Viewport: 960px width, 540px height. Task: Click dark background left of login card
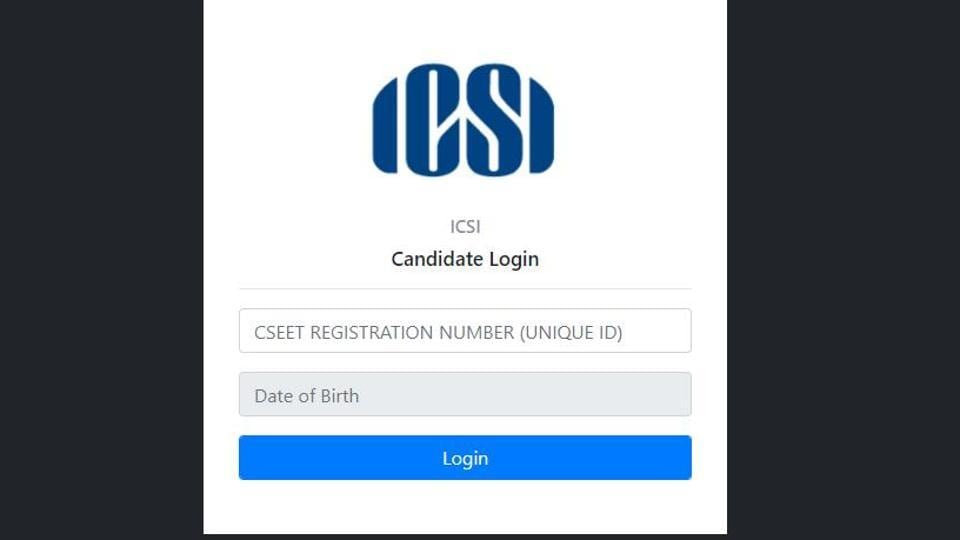[102, 270]
